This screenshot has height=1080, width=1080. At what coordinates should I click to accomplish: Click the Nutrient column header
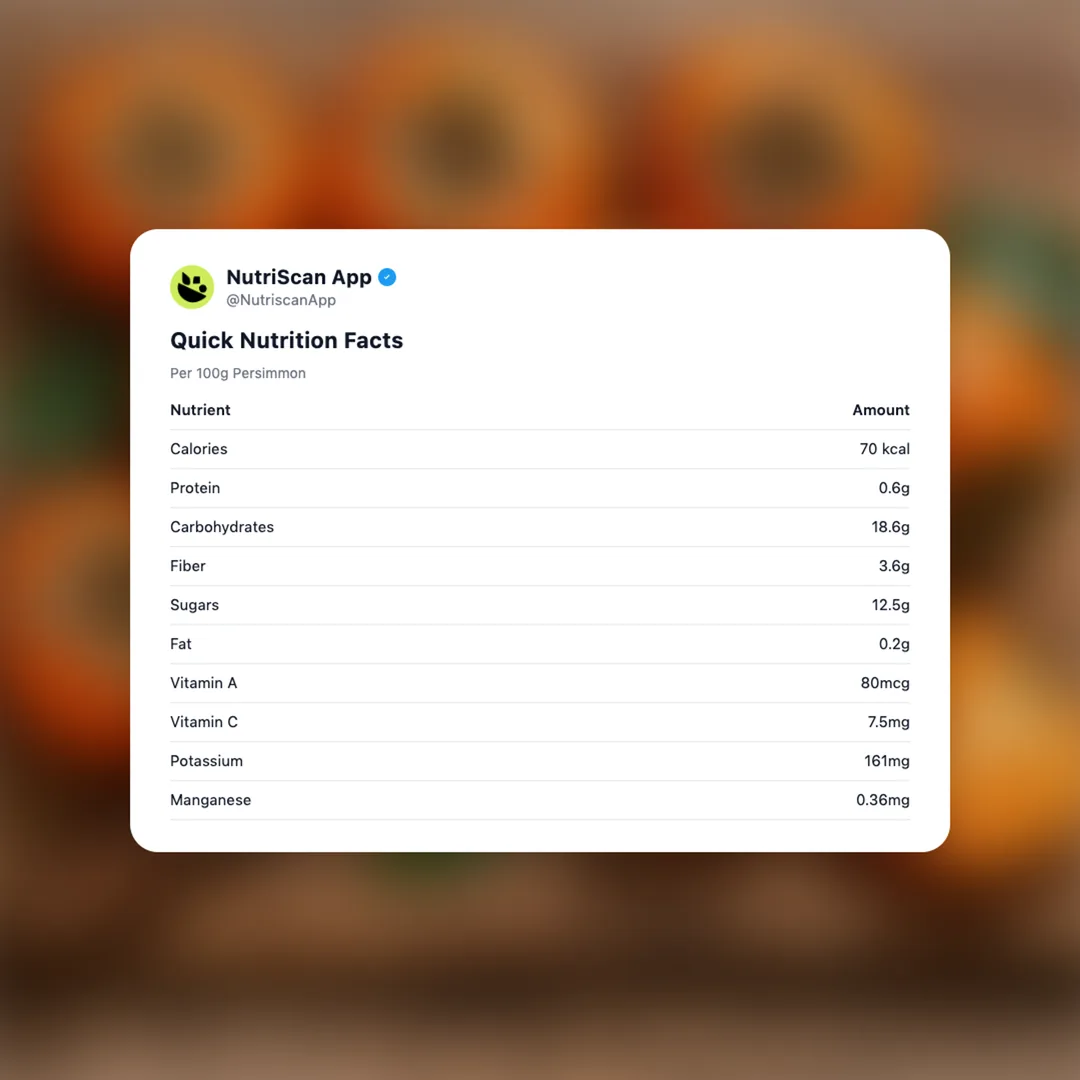tap(200, 410)
